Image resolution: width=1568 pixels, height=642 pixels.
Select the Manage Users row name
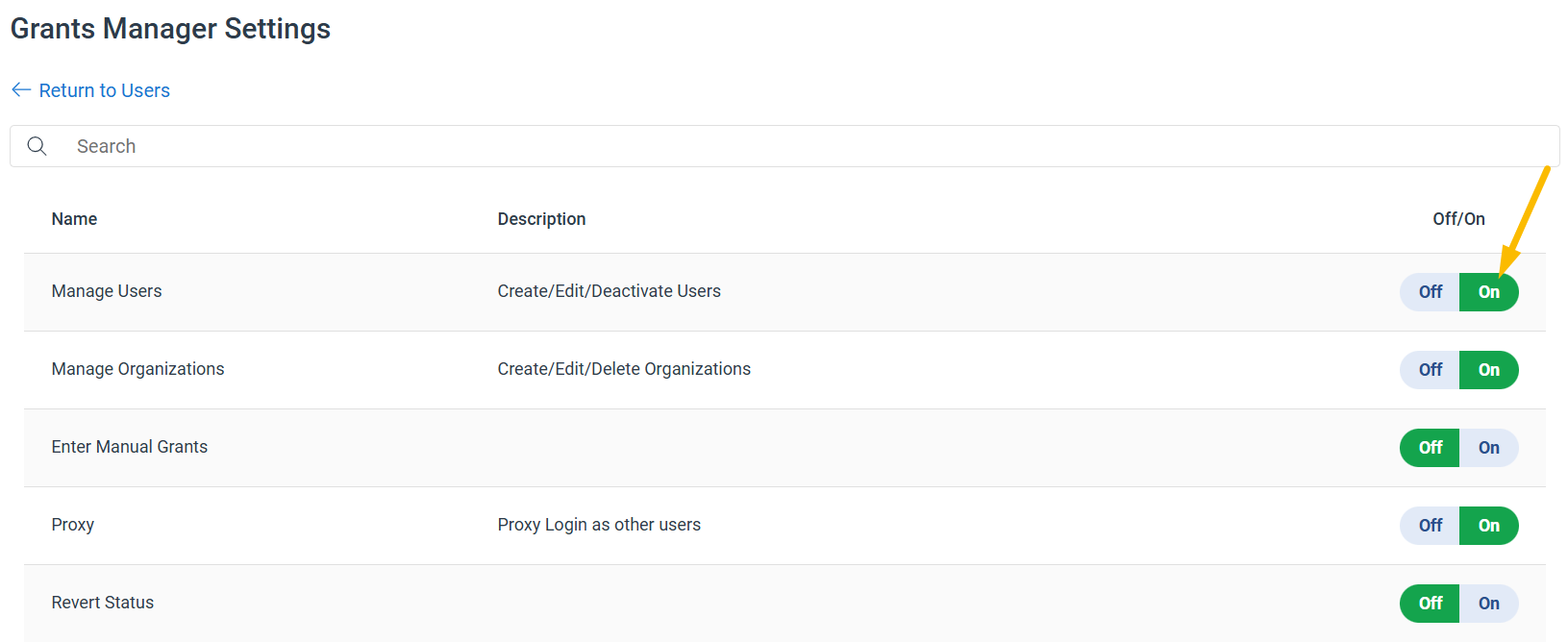point(107,291)
